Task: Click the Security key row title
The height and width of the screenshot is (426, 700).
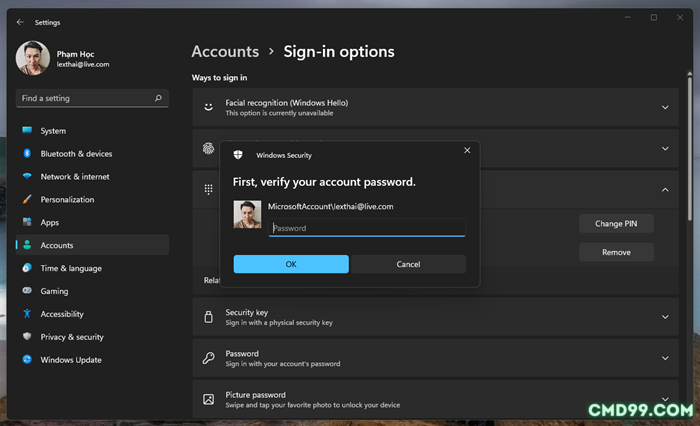Action: (246, 312)
